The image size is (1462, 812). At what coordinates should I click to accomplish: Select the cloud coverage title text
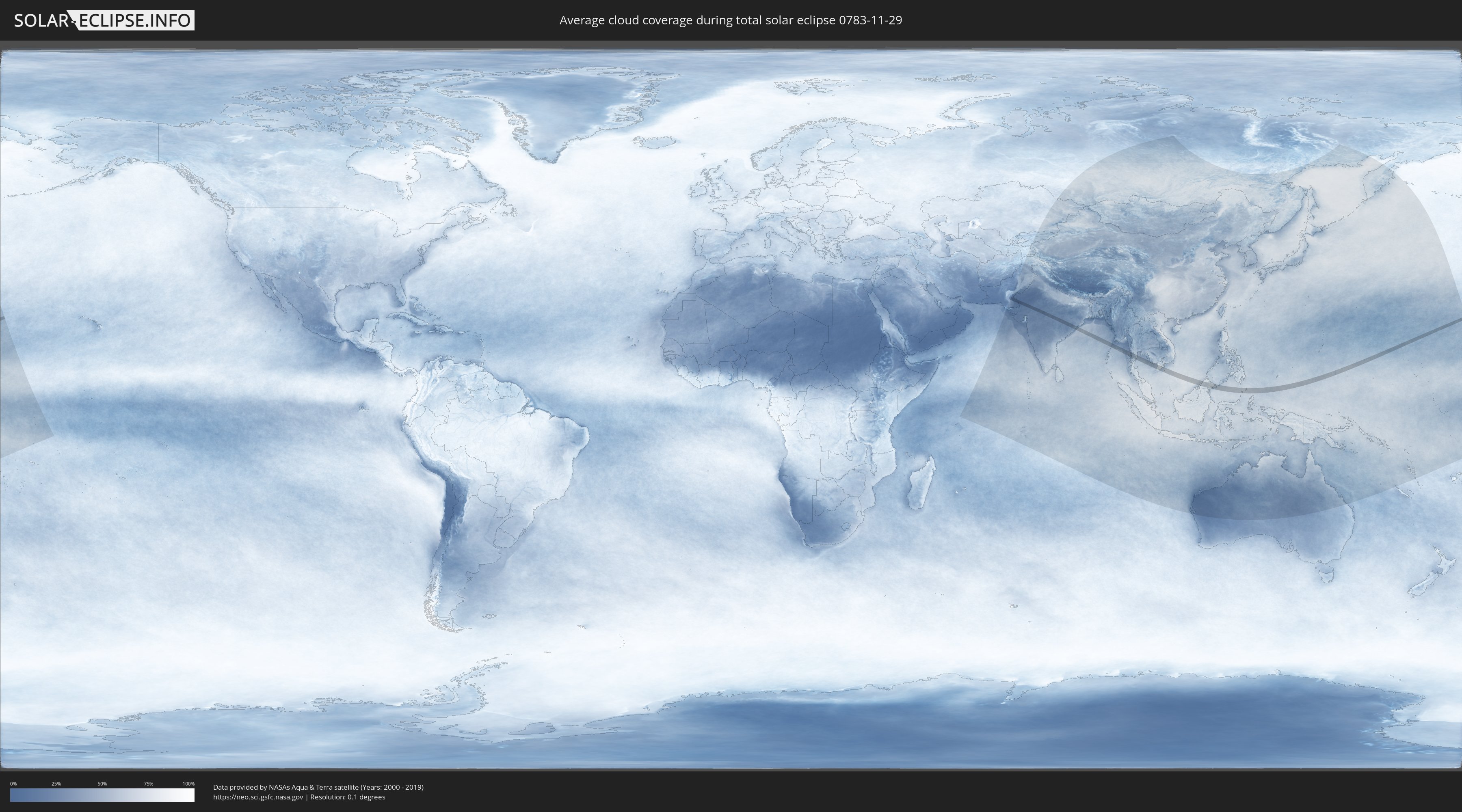[731, 20]
